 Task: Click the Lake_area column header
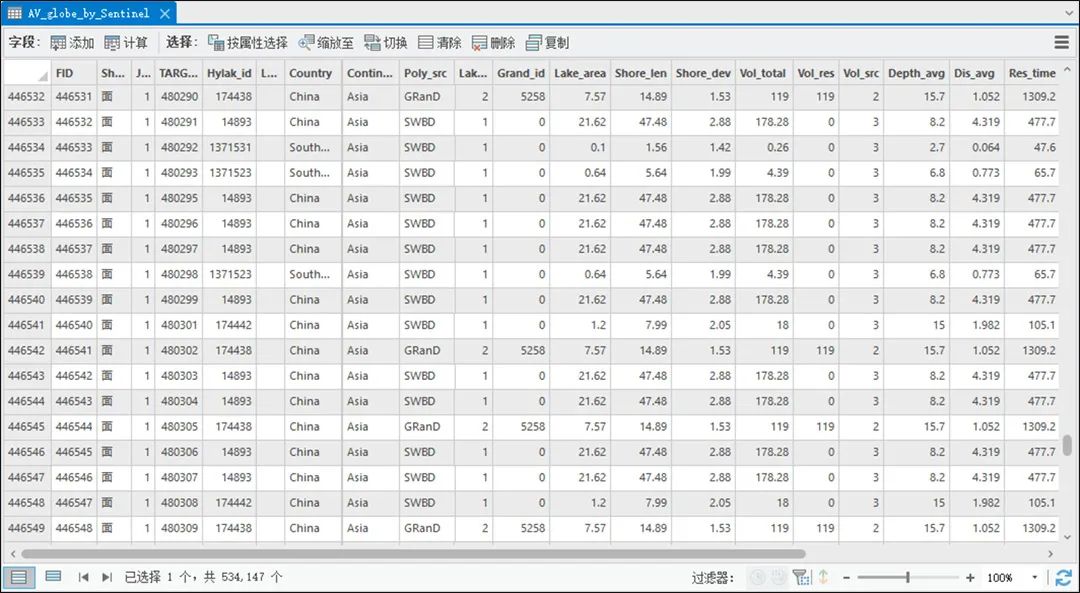580,73
